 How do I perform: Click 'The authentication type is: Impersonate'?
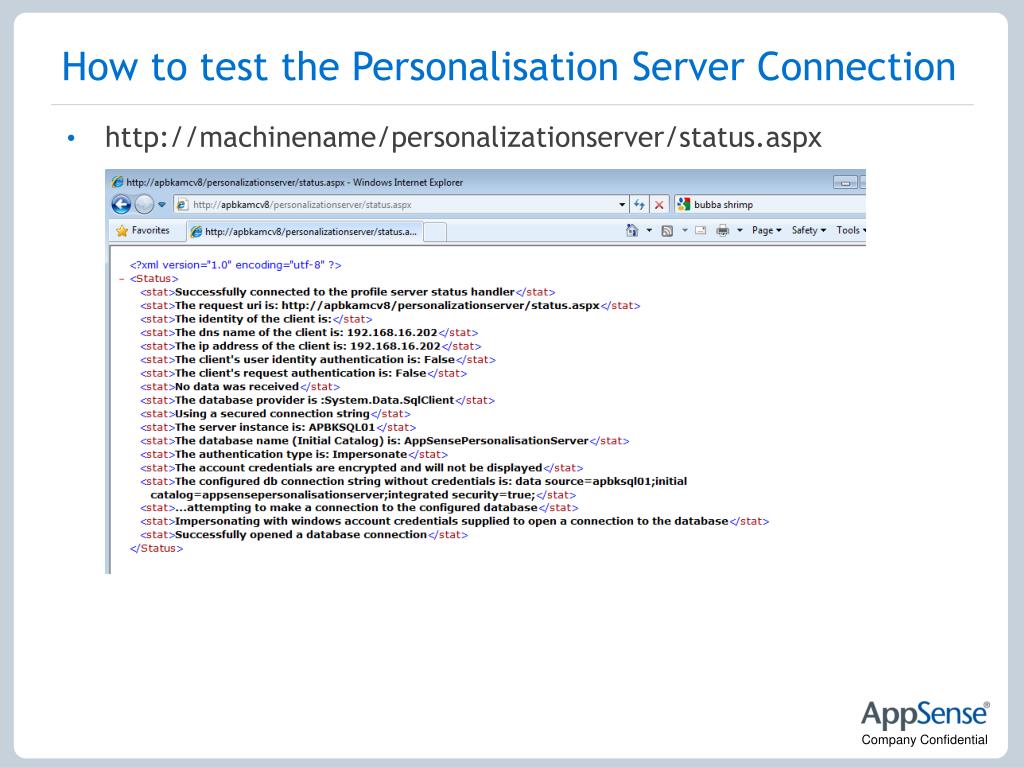(294, 455)
